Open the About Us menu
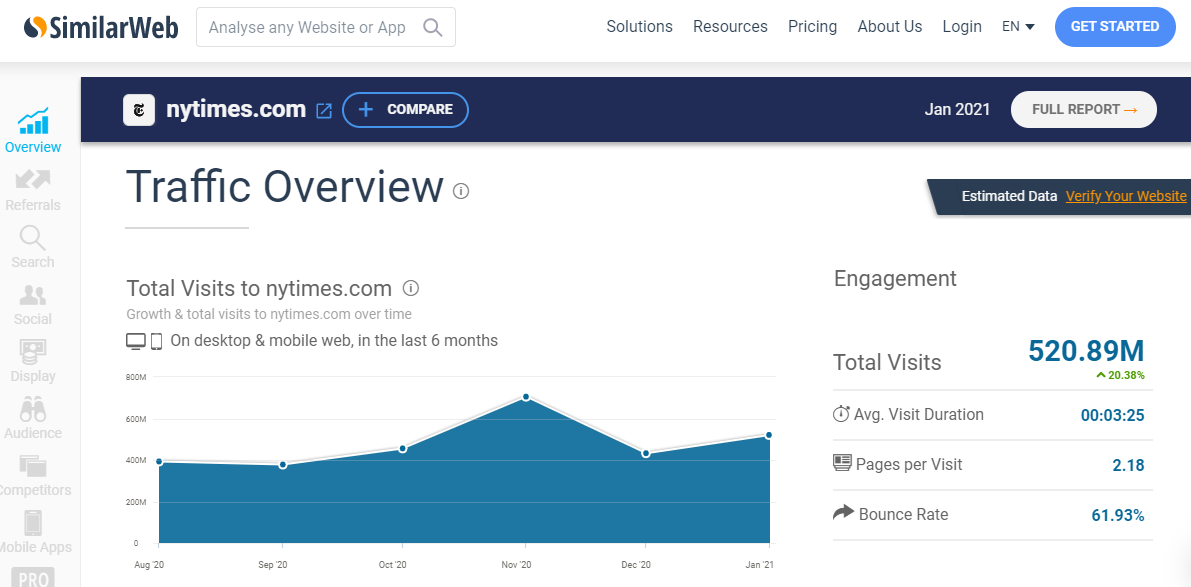The image size is (1191, 587). [890, 27]
